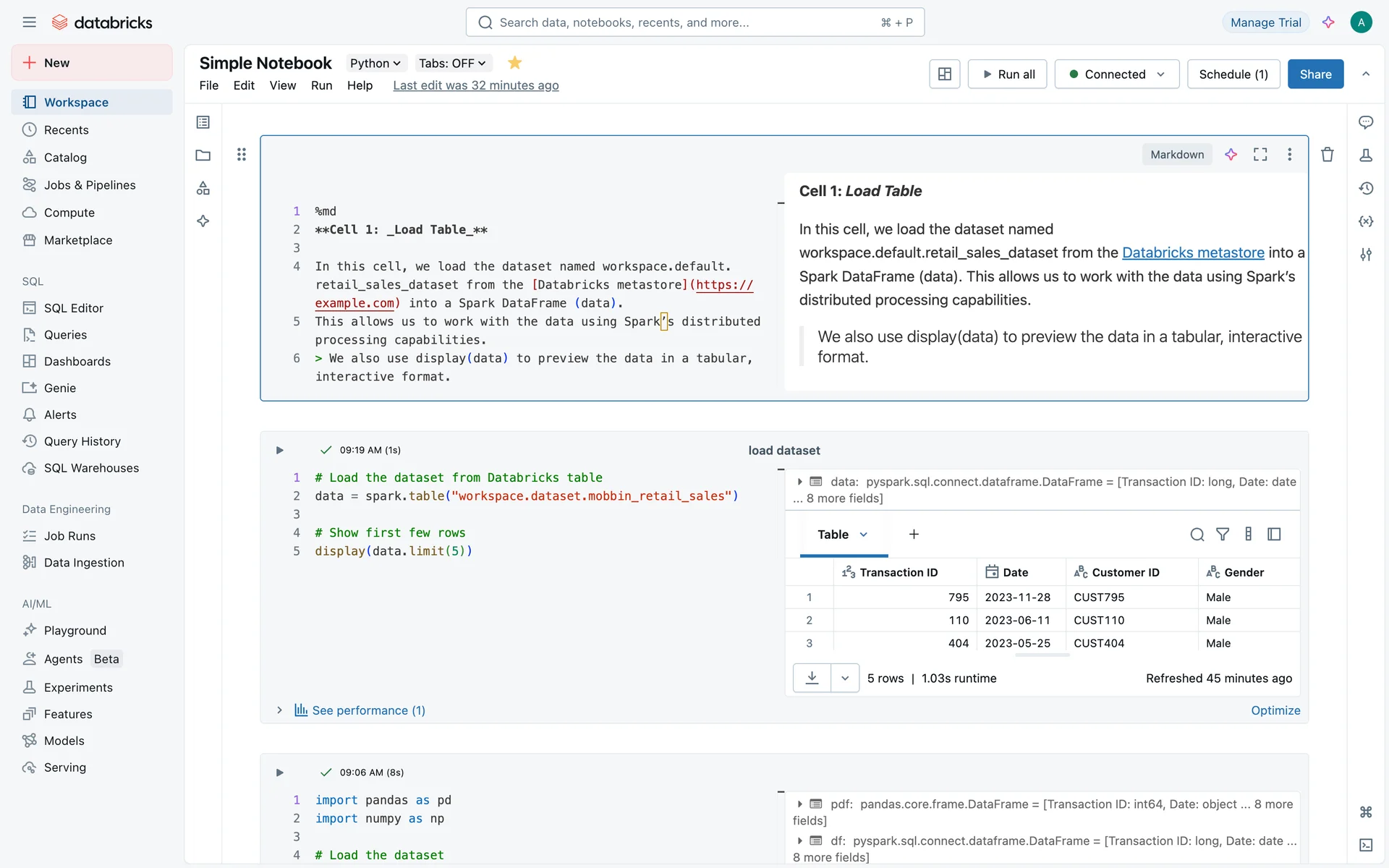Viewport: 1389px width, 868px height.
Task: Filter the results table rows
Action: (x=1223, y=535)
